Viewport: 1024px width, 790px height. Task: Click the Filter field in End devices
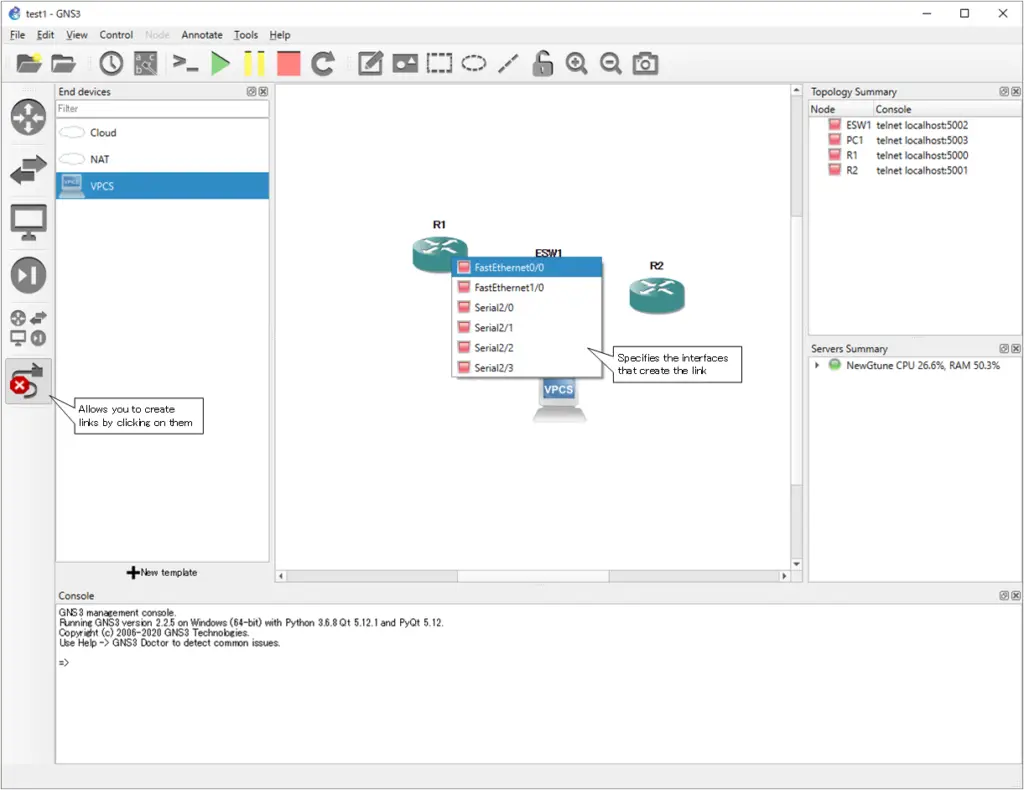[162, 108]
